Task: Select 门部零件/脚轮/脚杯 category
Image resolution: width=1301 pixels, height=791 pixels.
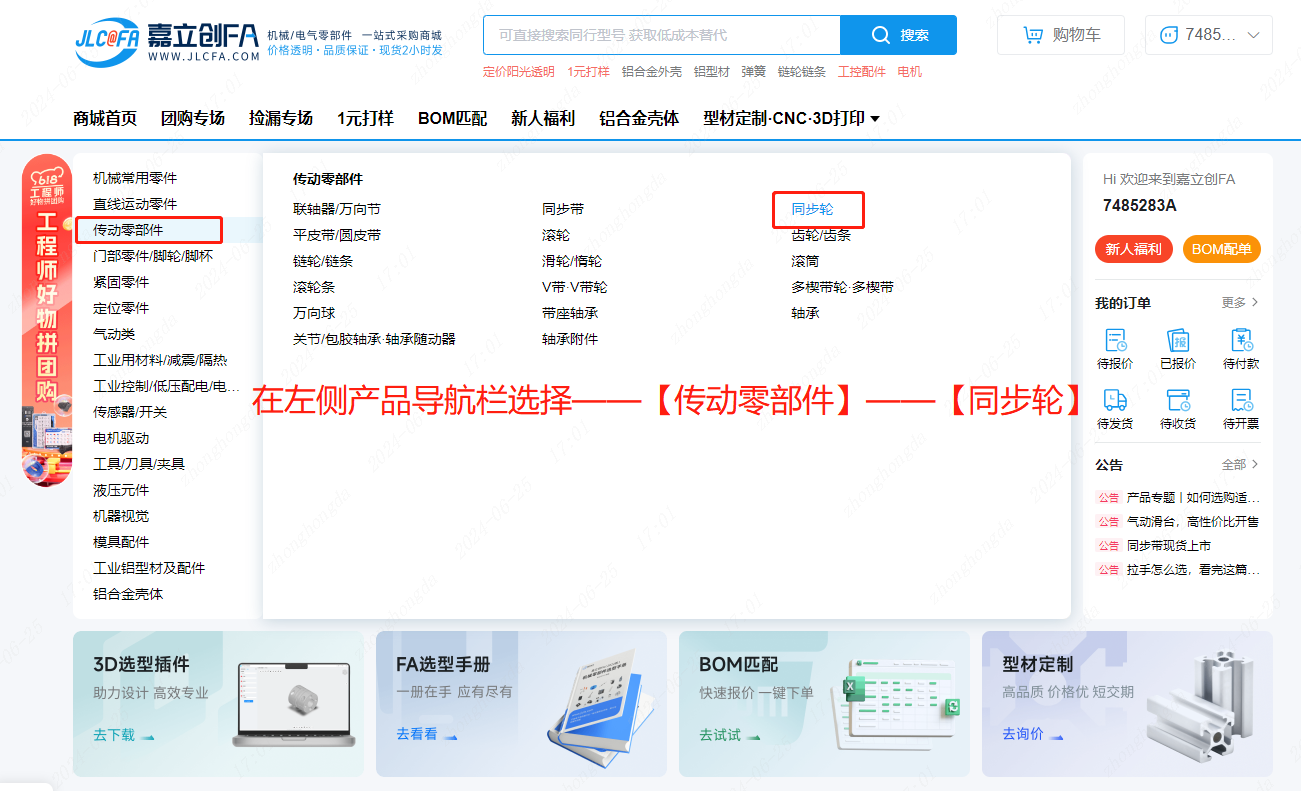Action: [153, 256]
